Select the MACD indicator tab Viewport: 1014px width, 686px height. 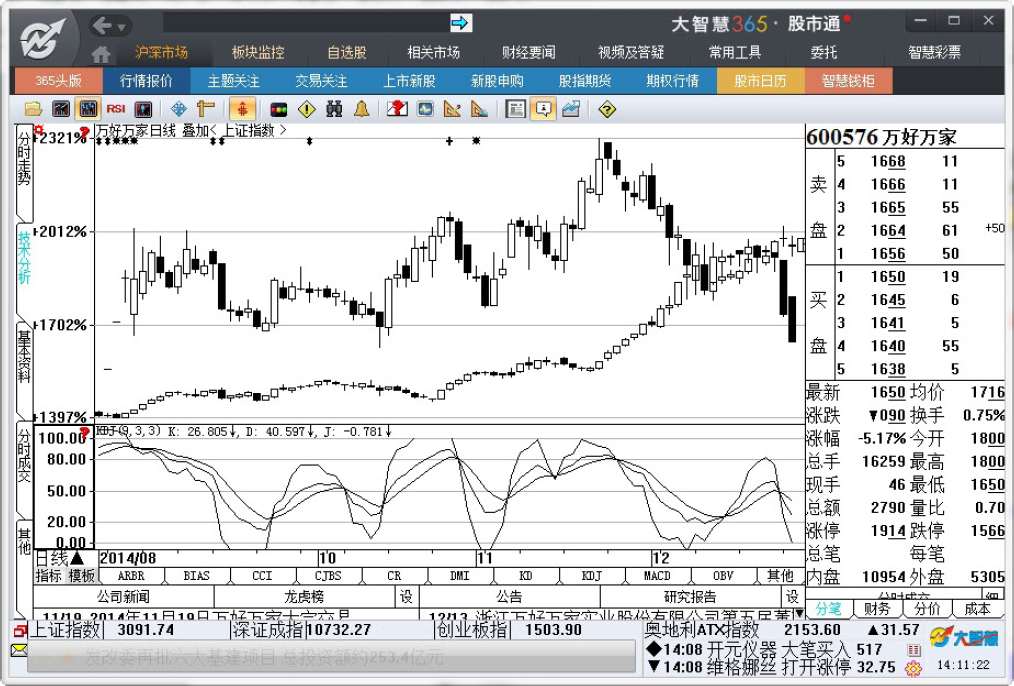pos(657,575)
